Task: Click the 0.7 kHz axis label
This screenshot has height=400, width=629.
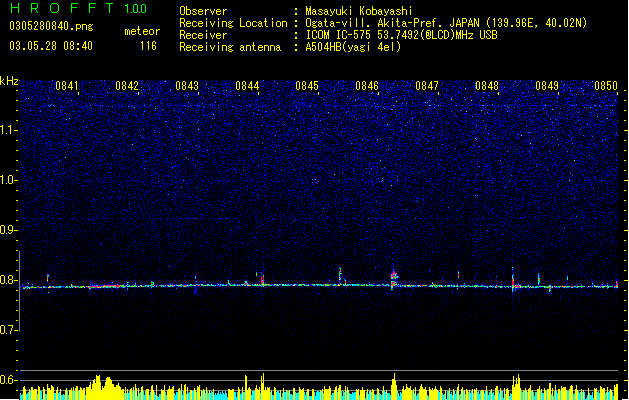Action: click(x=9, y=330)
